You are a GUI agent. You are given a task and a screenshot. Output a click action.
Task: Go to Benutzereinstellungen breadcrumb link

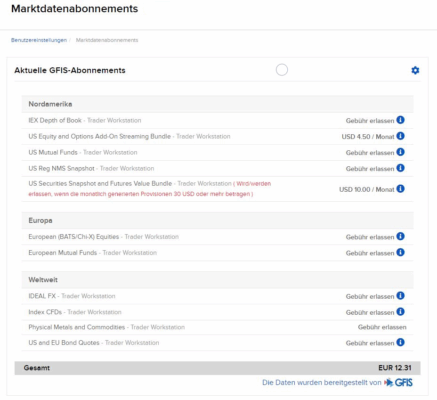pyautogui.click(x=39, y=40)
